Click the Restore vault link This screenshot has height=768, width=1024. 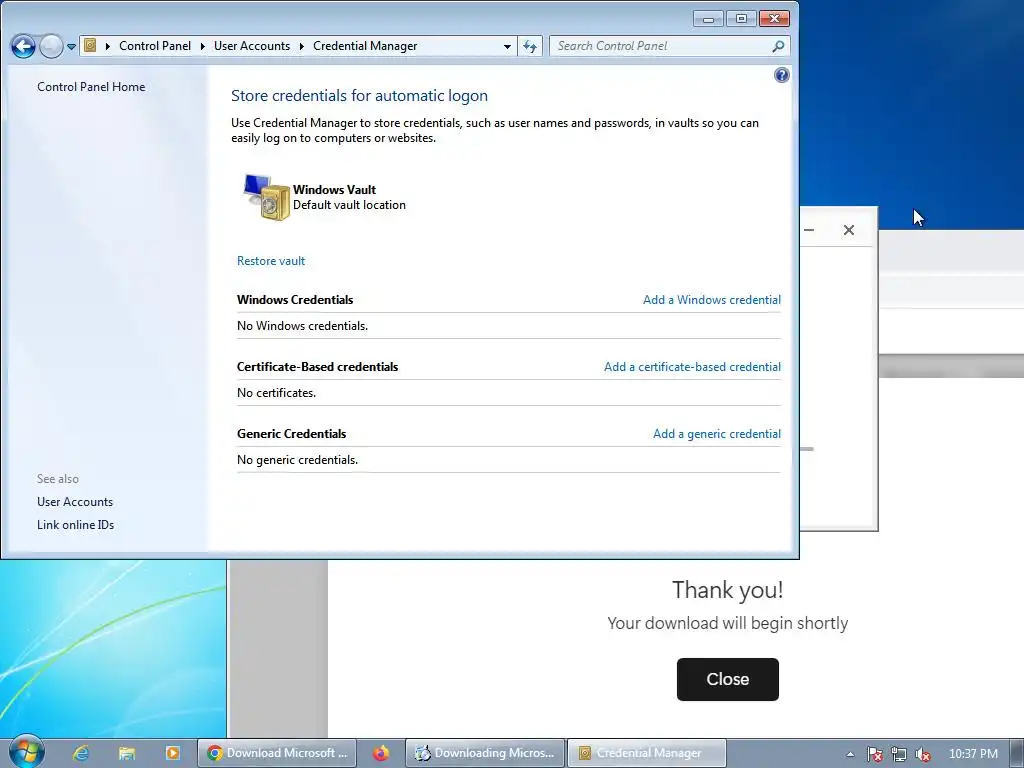tap(271, 261)
